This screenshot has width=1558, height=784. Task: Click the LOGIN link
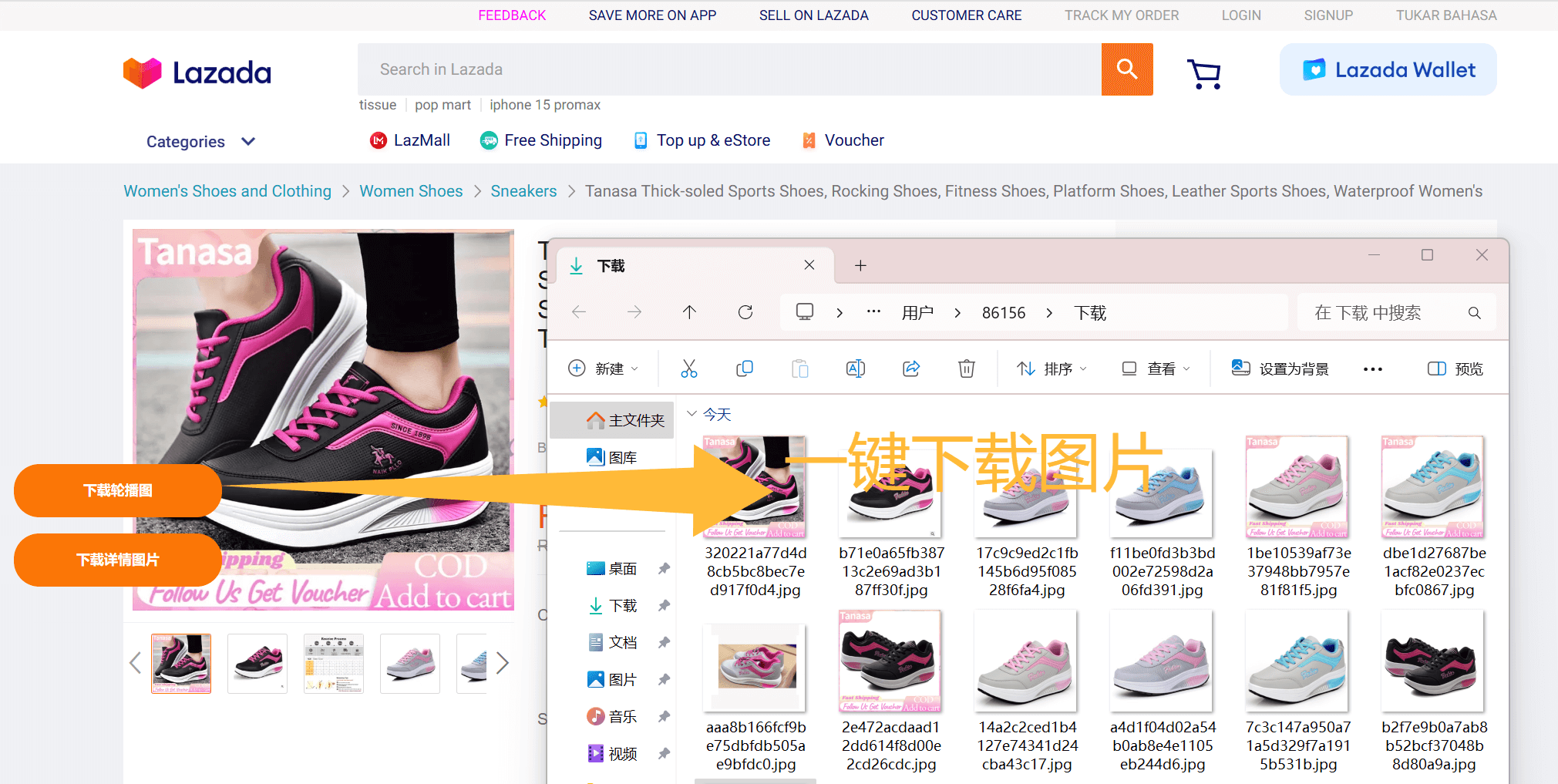click(x=1241, y=15)
